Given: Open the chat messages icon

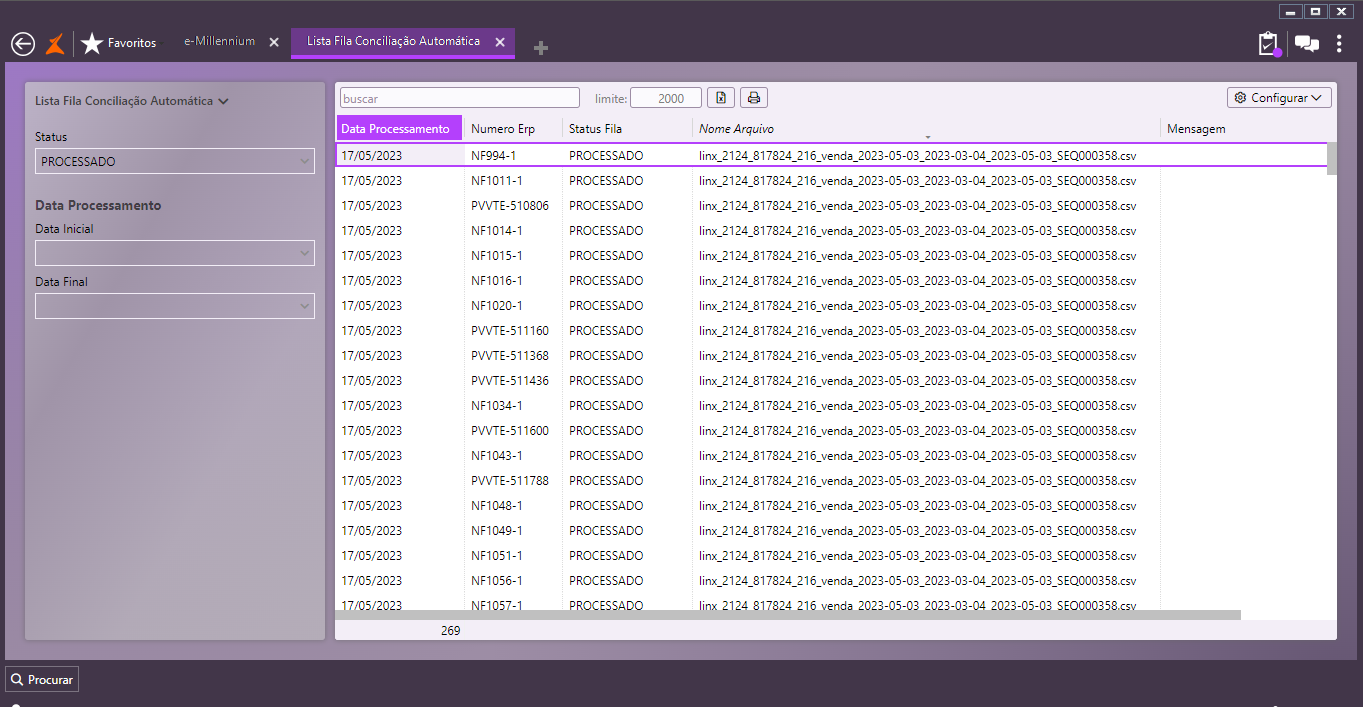Looking at the screenshot, I should point(1306,44).
